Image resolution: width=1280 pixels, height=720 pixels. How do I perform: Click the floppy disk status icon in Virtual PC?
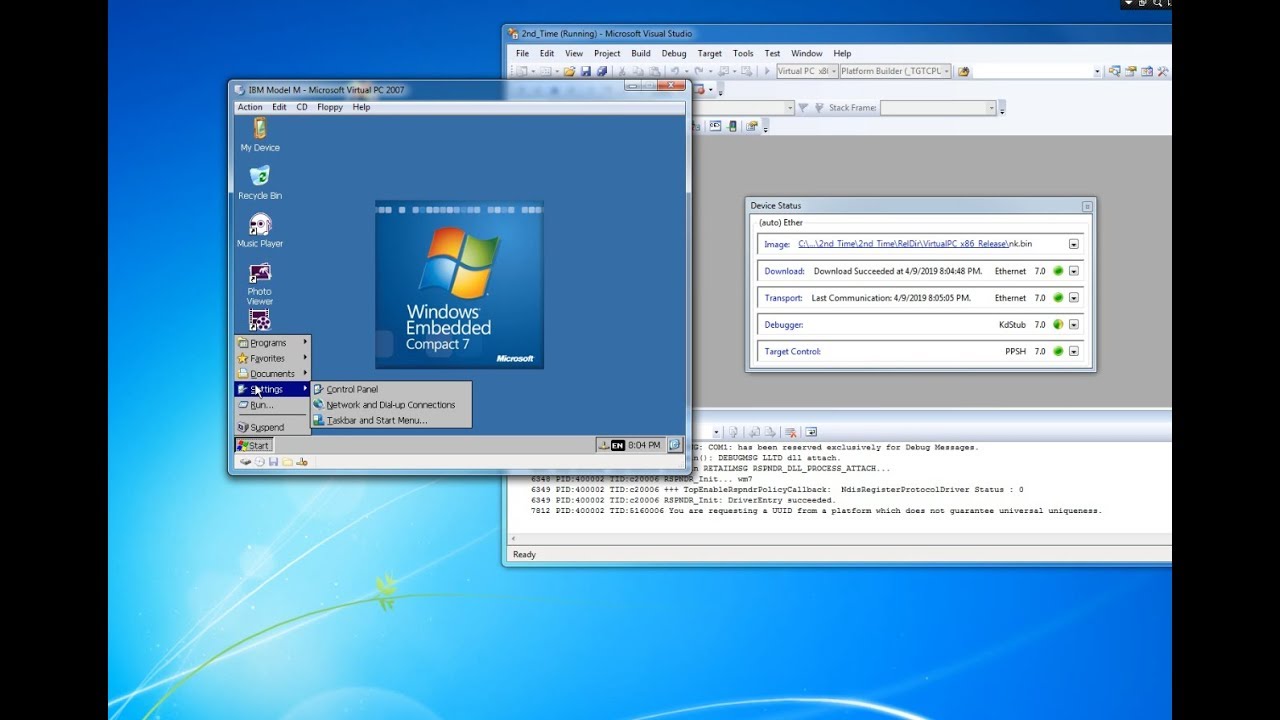(273, 462)
